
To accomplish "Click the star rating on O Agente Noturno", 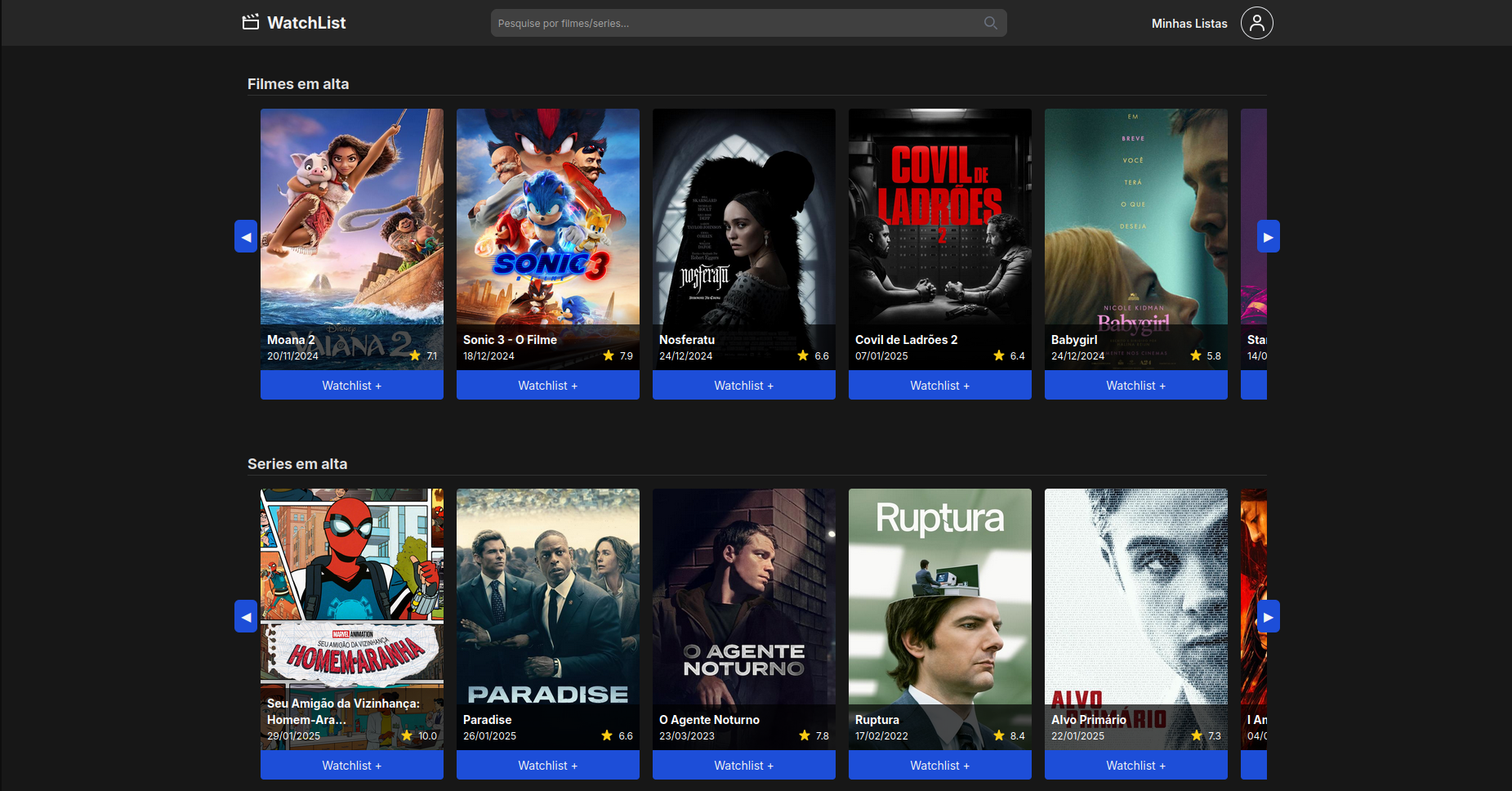I will coord(814,735).
